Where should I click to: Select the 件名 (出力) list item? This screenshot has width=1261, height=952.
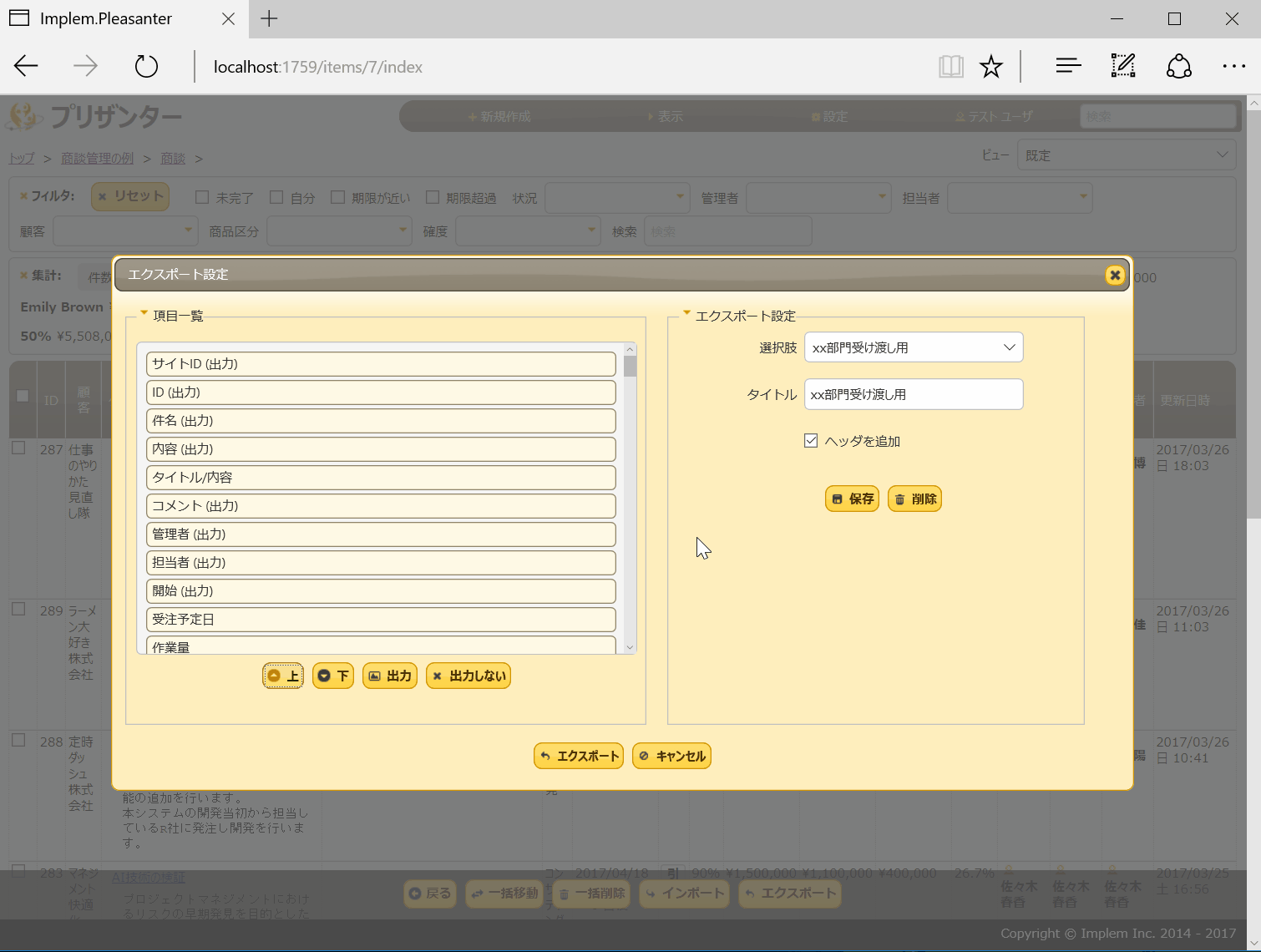381,421
